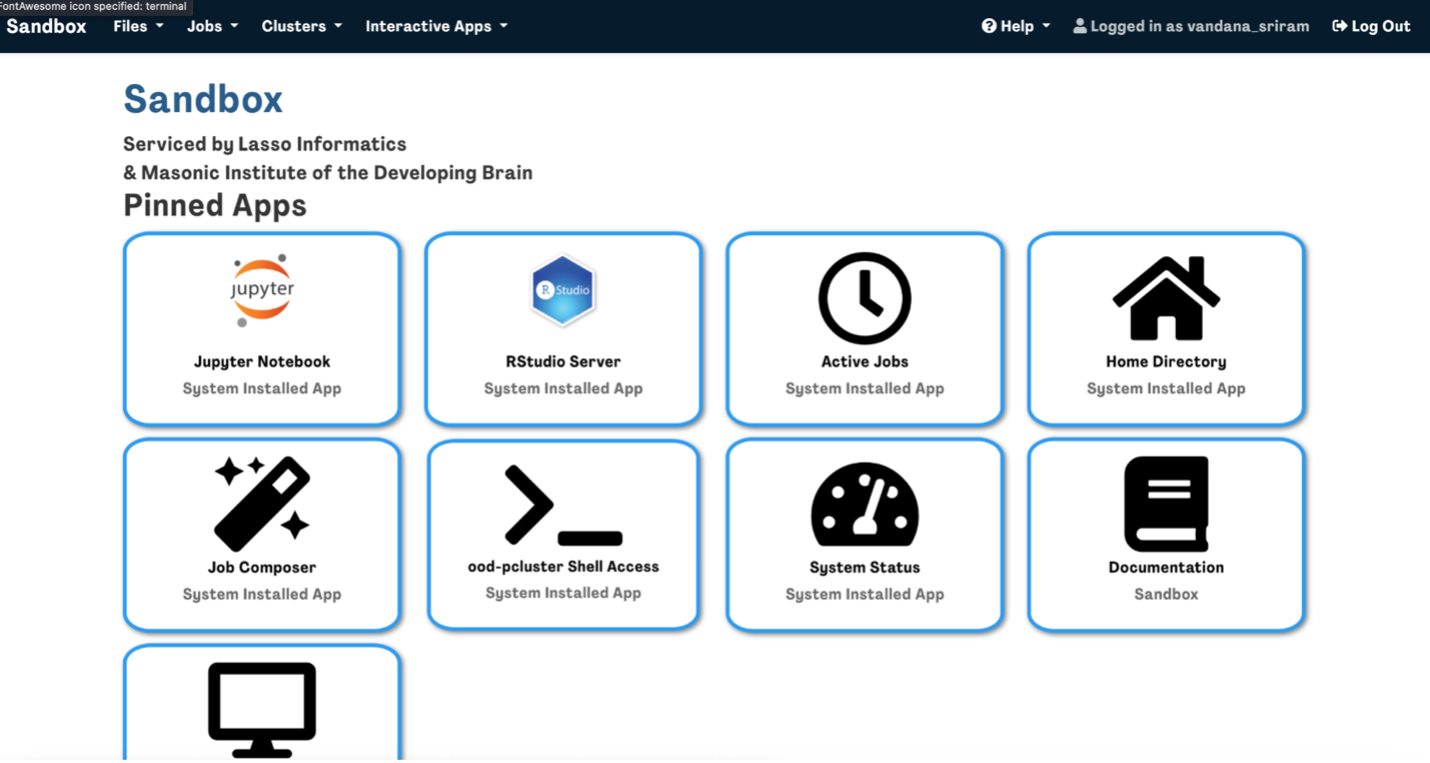1430x763 pixels.
Task: Click the Pinned Apps heading
Action: (215, 206)
